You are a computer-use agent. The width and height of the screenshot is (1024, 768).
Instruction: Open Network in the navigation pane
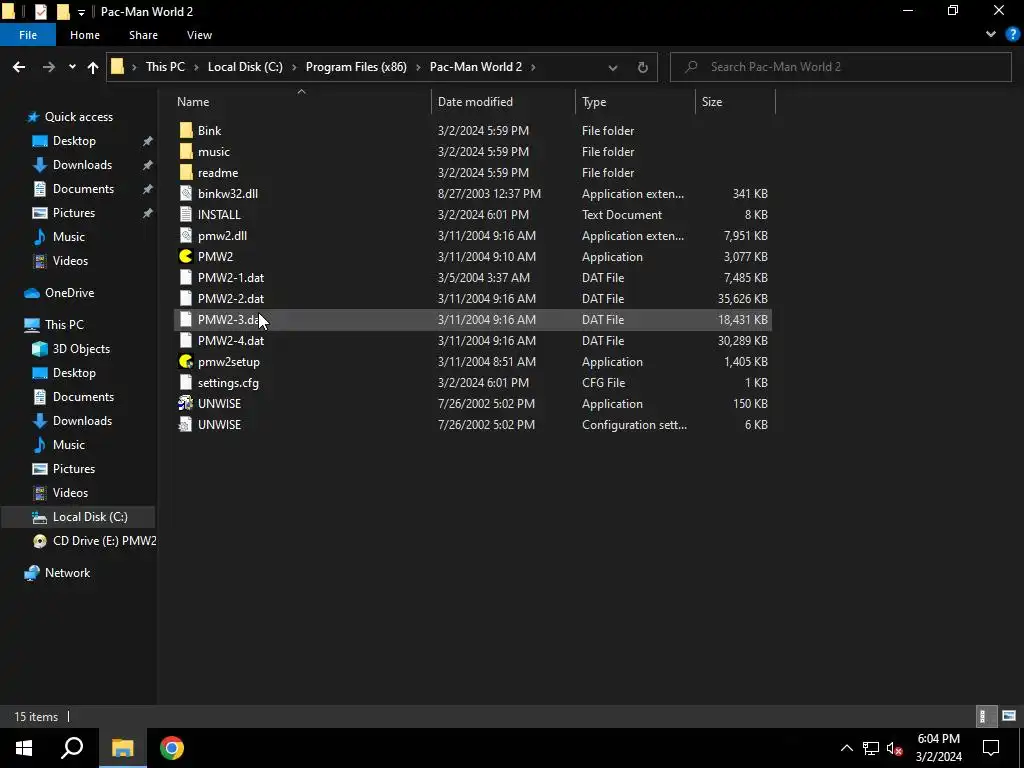click(67, 573)
